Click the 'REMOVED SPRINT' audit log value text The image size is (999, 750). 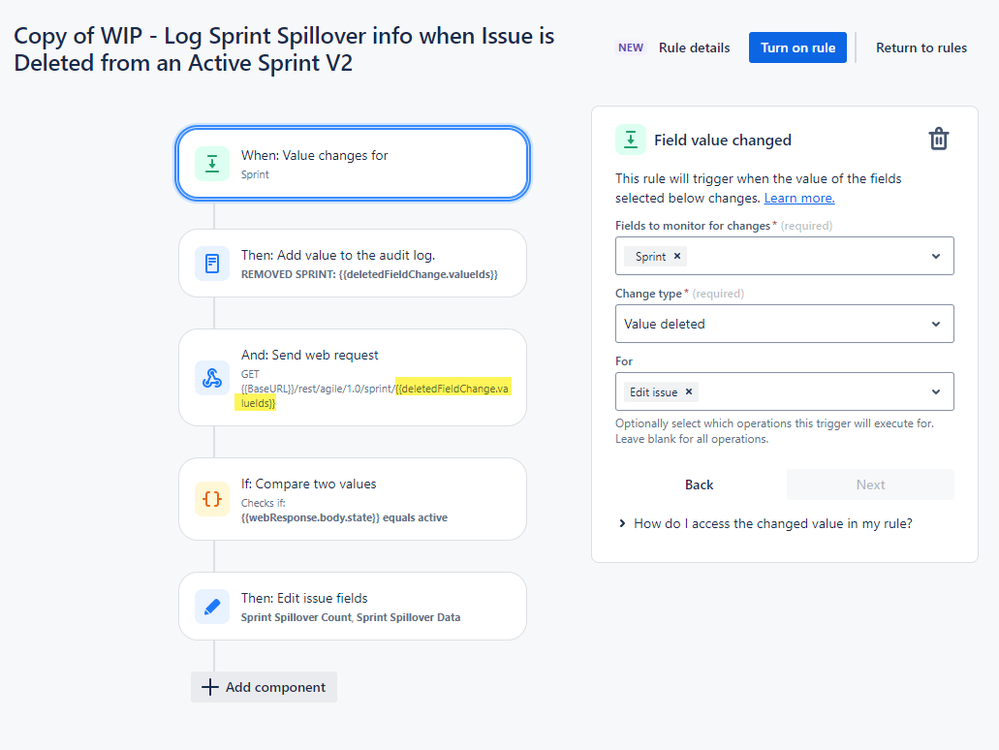(x=369, y=274)
